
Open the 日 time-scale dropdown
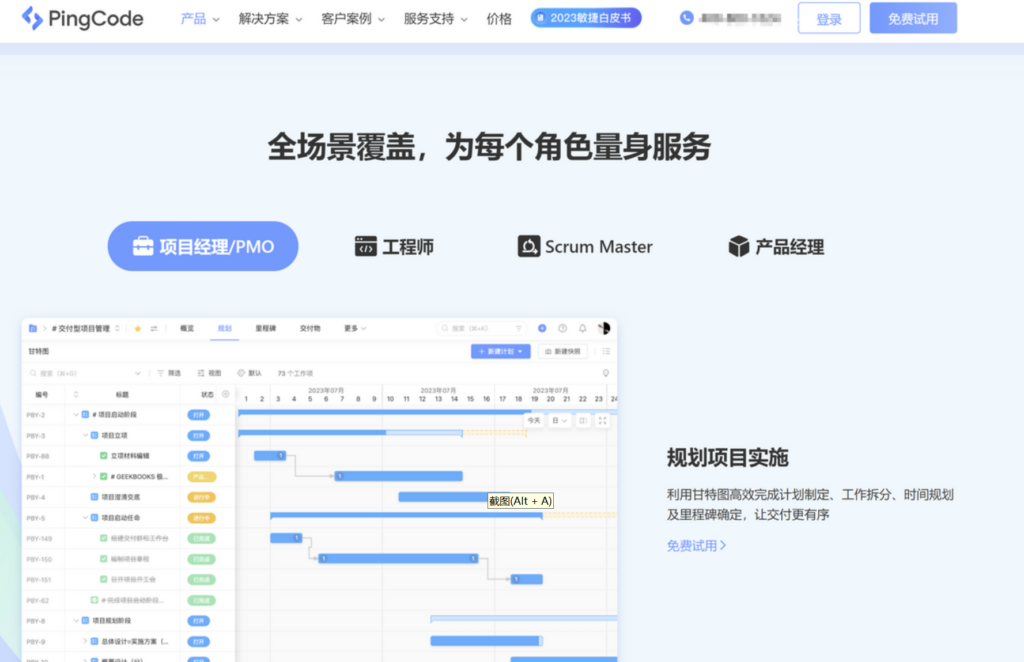558,419
